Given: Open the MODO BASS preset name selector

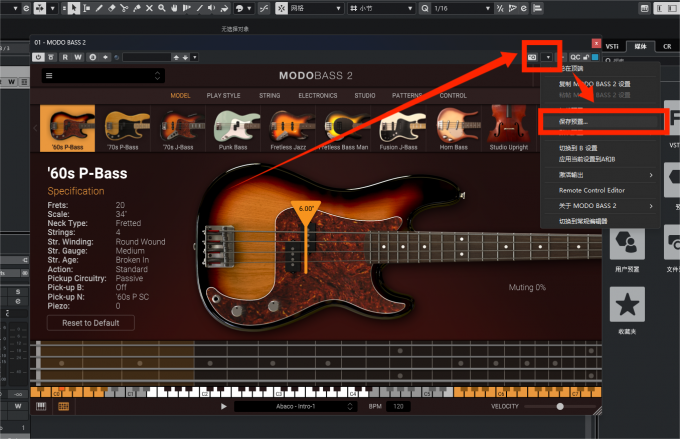Looking at the screenshot, I should coord(103,76).
